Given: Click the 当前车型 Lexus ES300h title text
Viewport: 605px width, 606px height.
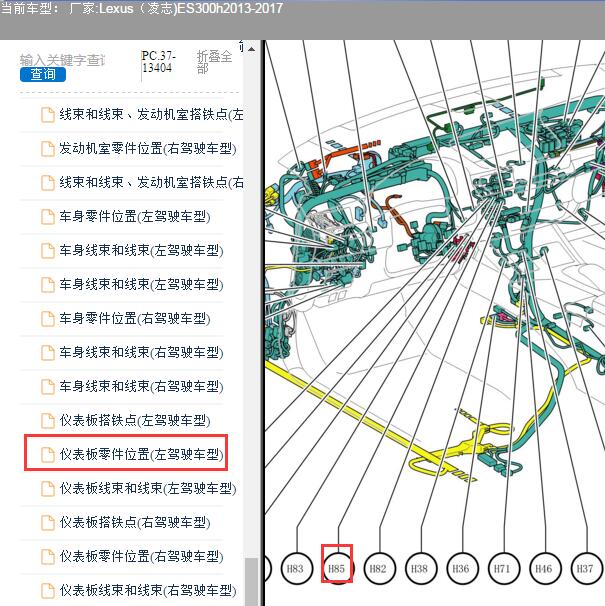Looking at the screenshot, I should (141, 9).
